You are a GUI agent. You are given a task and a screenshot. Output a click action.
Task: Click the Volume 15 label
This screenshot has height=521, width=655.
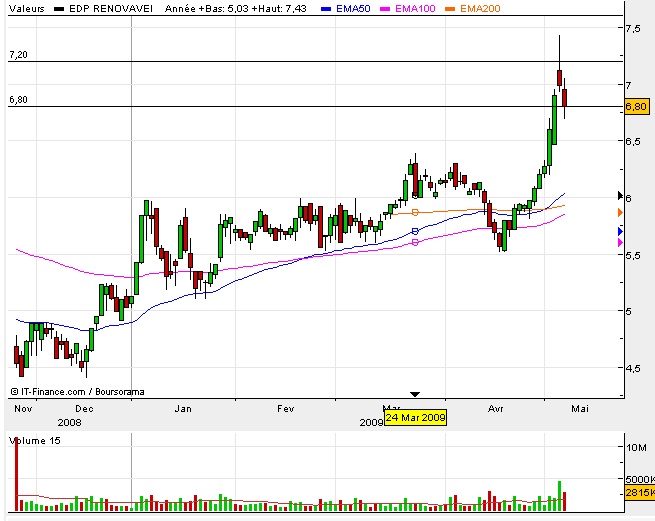pos(35,441)
